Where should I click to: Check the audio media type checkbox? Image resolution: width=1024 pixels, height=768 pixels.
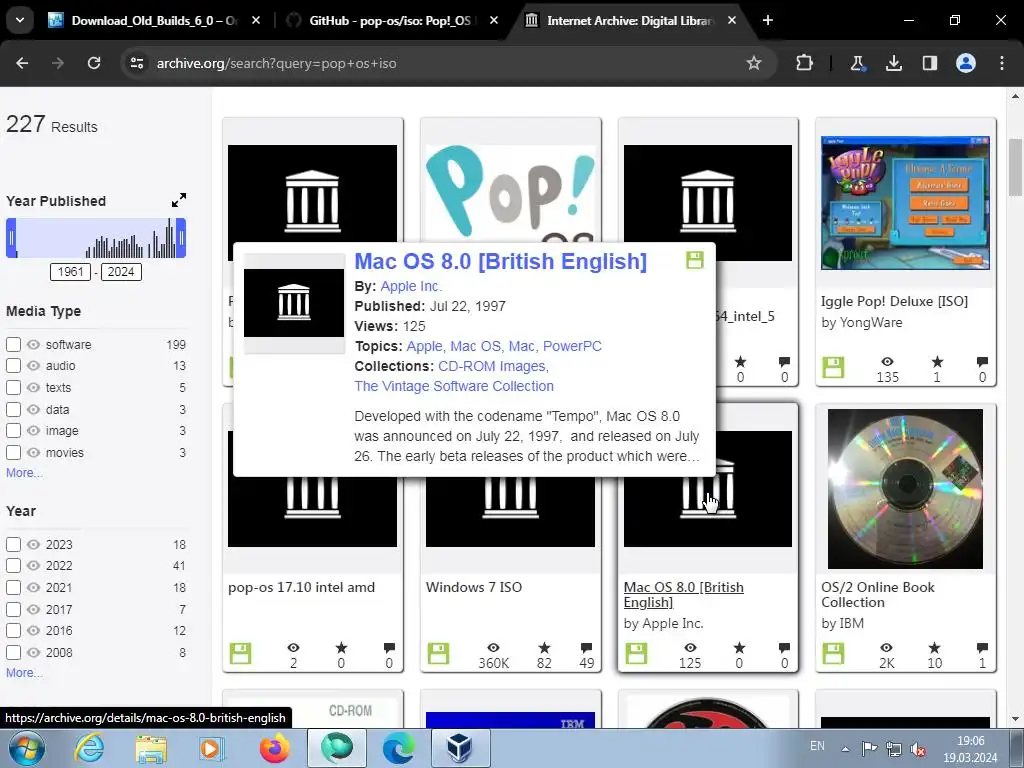13,366
